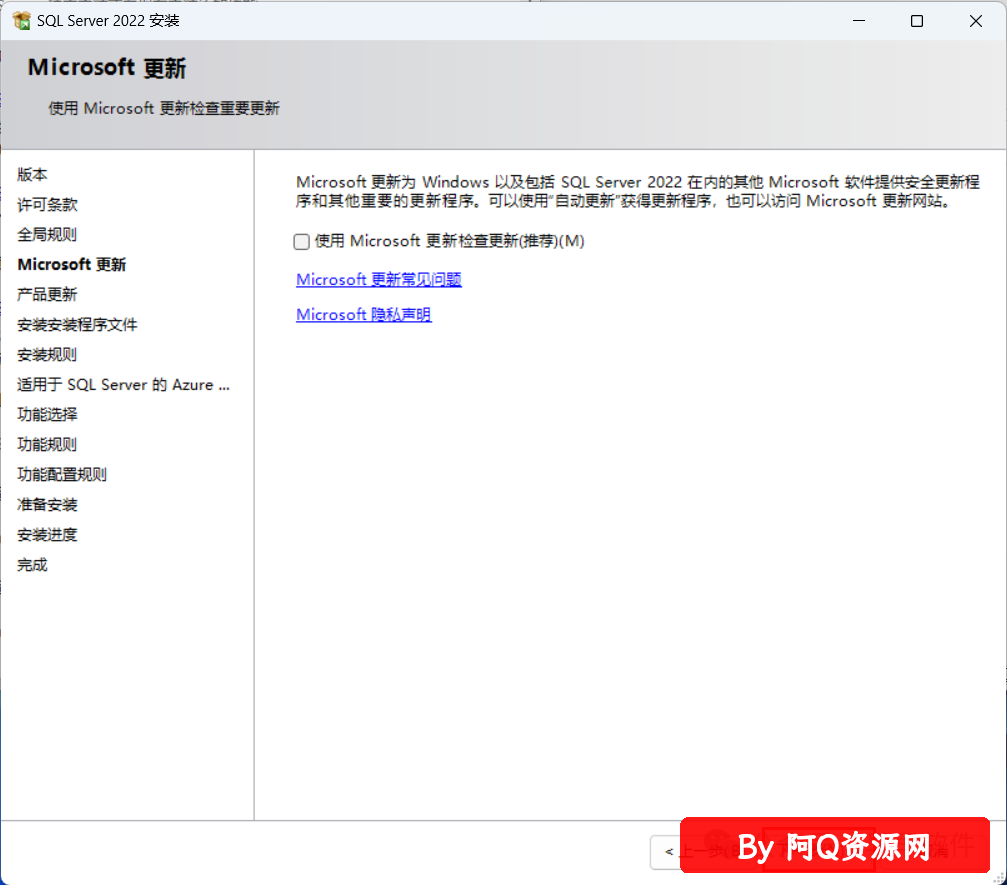The image size is (1007, 885).
Task: Select the 安装进度 sidebar step
Action: tap(47, 535)
